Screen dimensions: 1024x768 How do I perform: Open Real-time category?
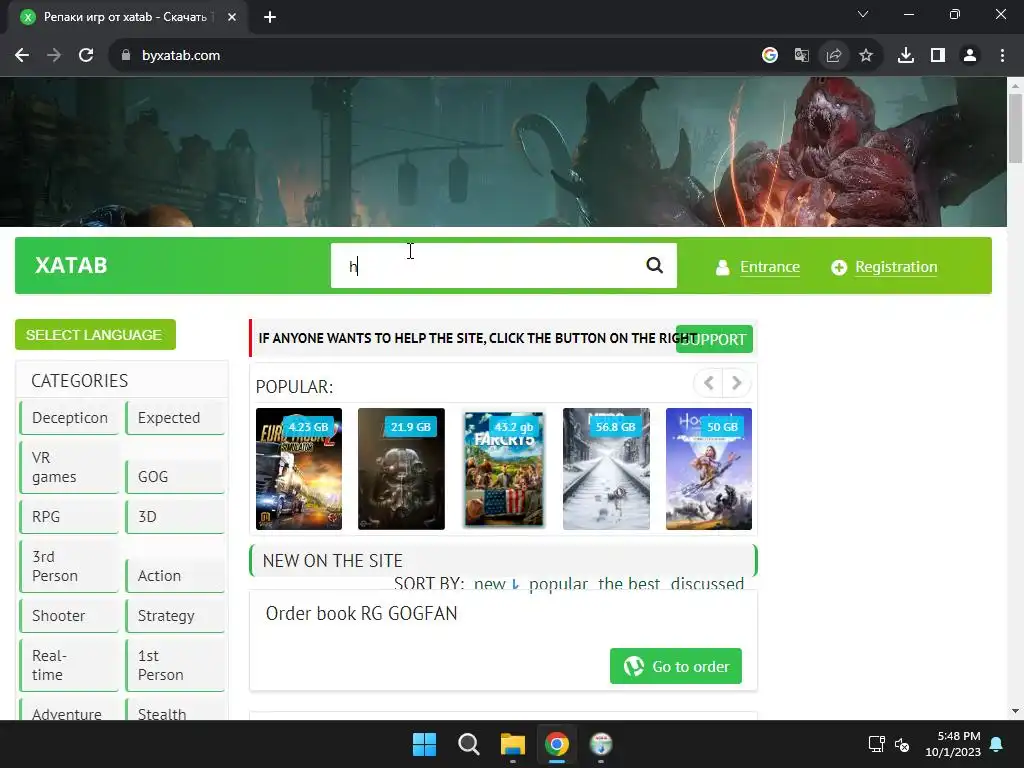pyautogui.click(x=69, y=665)
